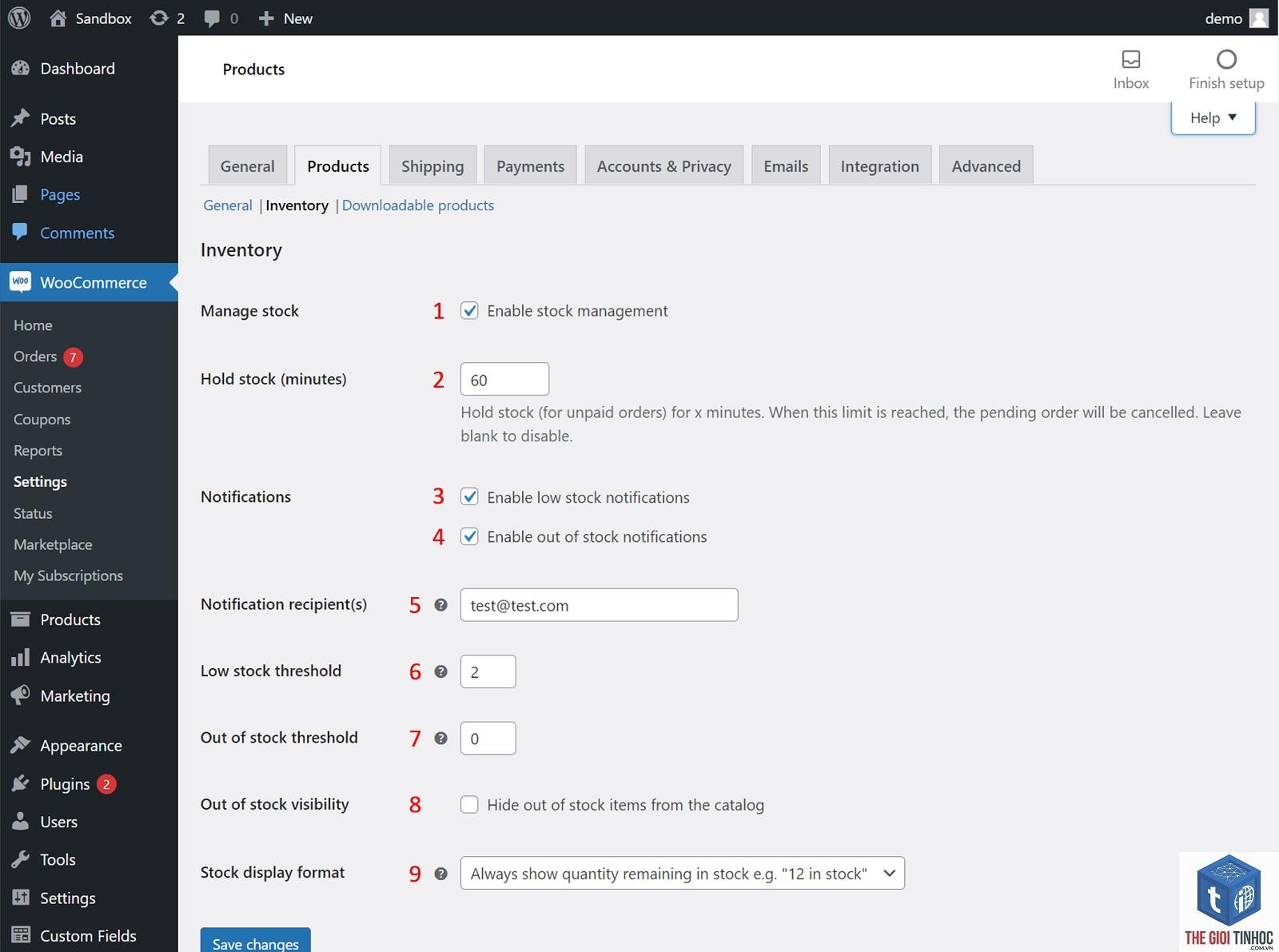Click the Inventory sub-section link
This screenshot has height=952, width=1279.
[297, 205]
